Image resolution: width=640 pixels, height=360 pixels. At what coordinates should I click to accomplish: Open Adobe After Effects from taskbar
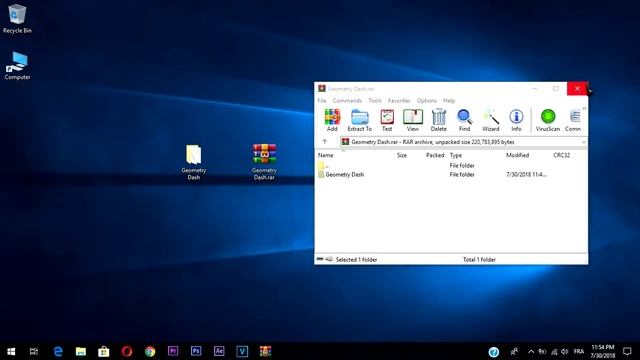click(x=219, y=351)
